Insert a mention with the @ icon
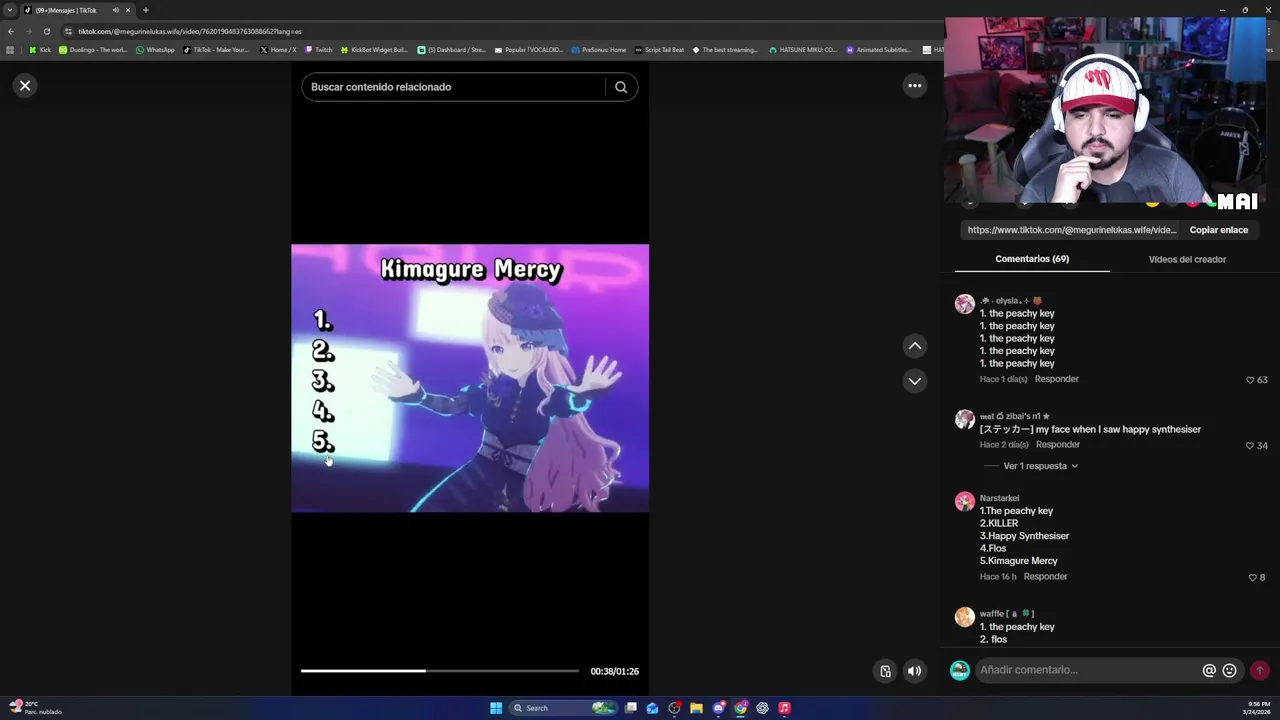Screen dimensions: 1280x720 (1209, 670)
